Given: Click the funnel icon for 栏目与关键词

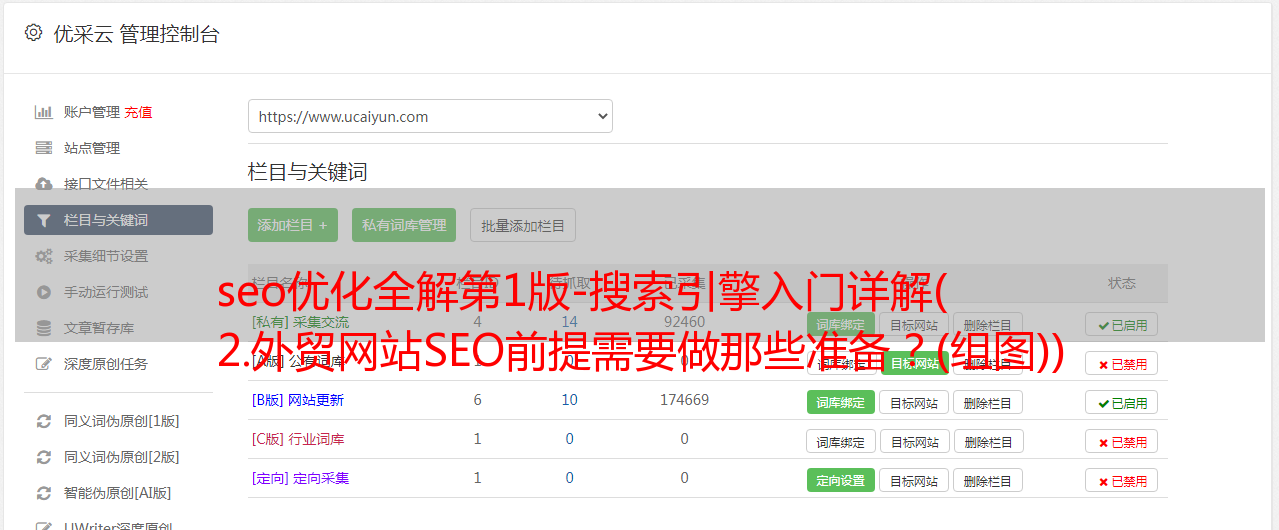Looking at the screenshot, I should click(x=43, y=220).
